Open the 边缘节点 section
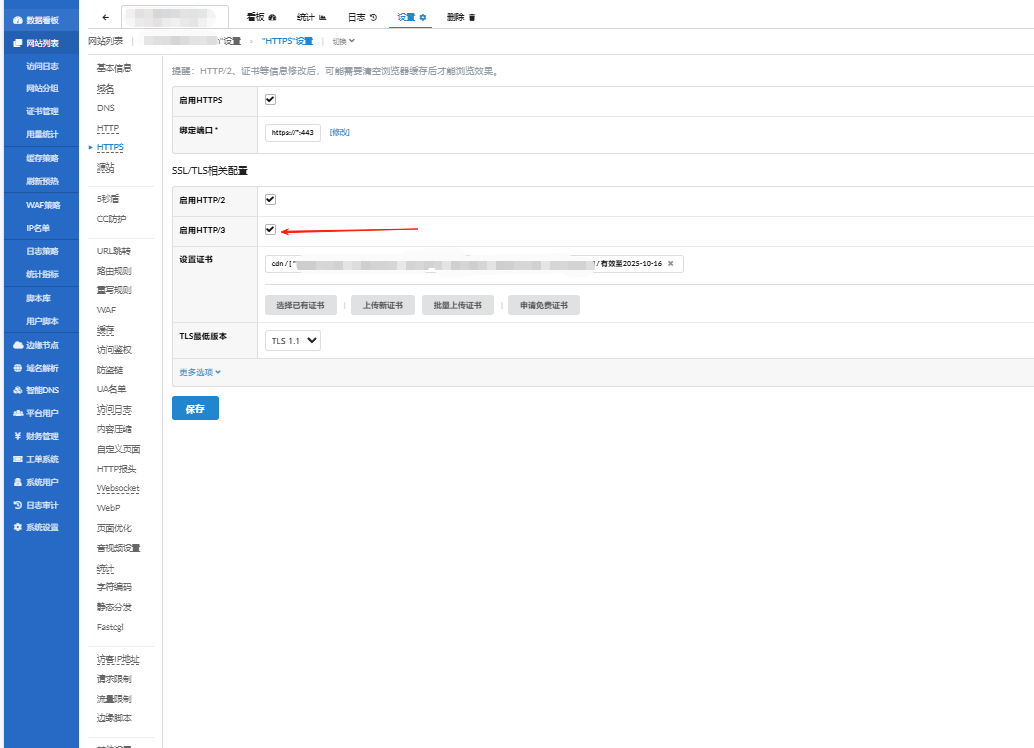1034x748 pixels. tap(38, 344)
